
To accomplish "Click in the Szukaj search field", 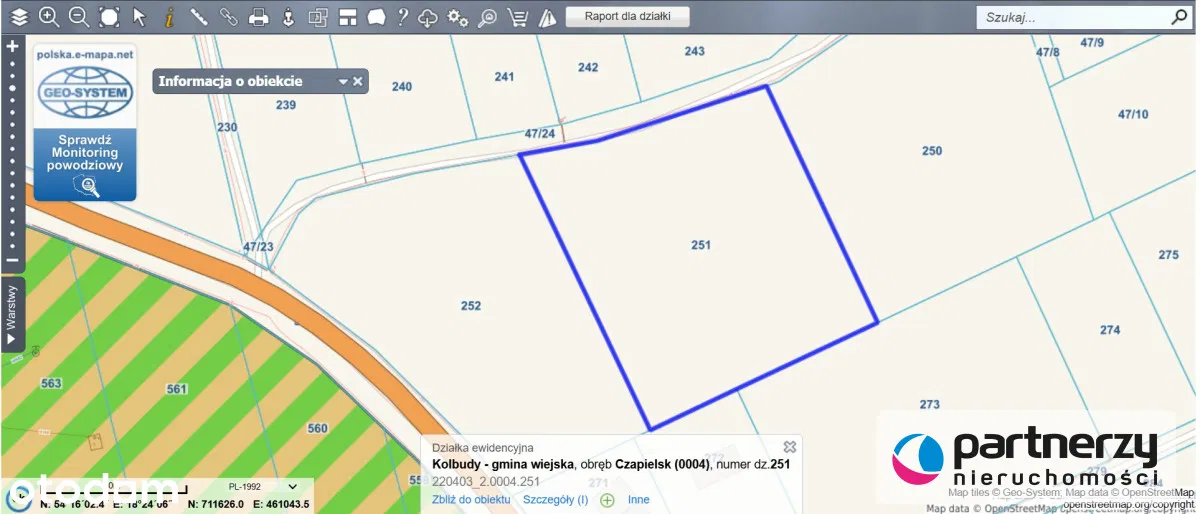I will [x=1070, y=17].
